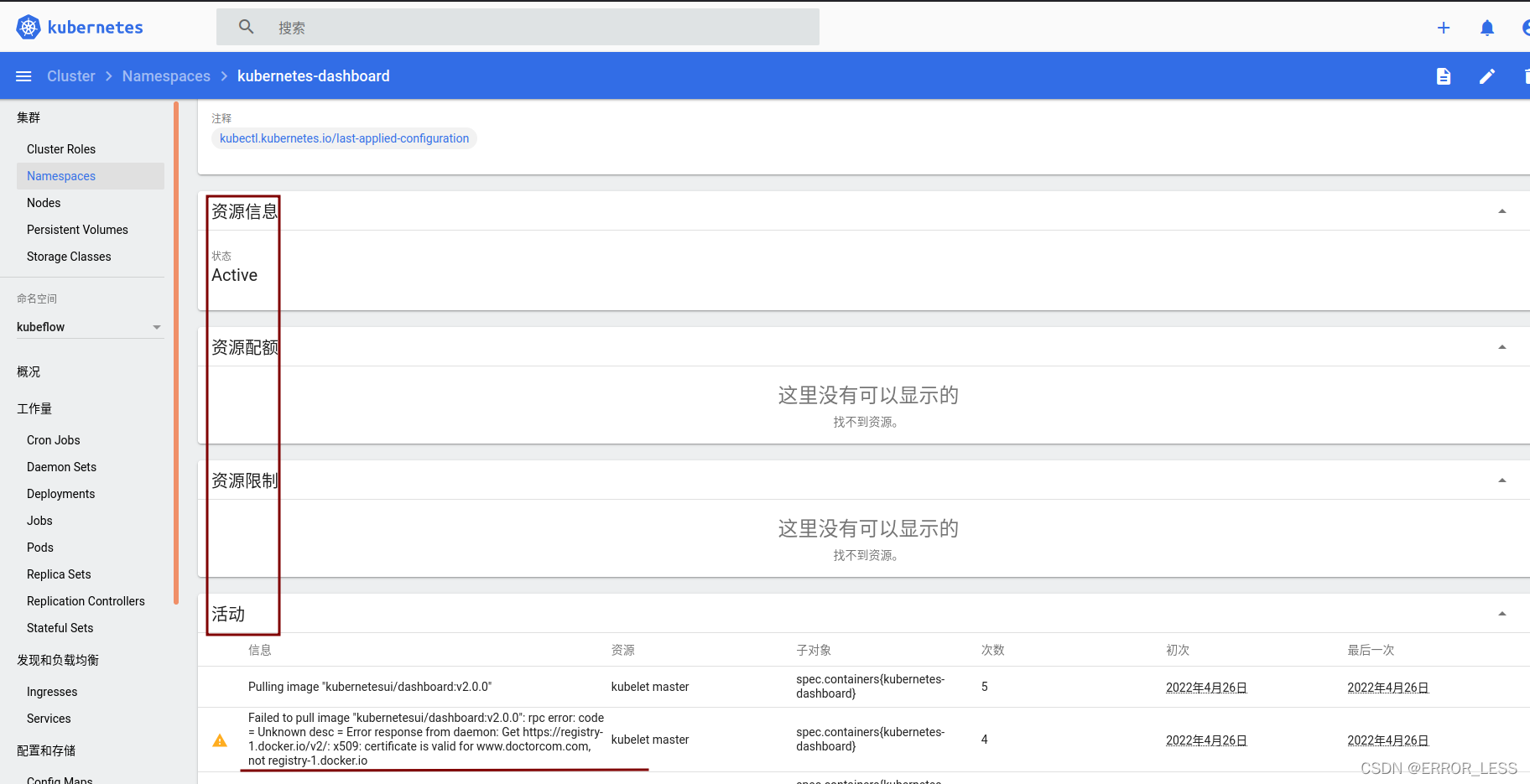Open 概况 overview in sidebar

click(29, 371)
